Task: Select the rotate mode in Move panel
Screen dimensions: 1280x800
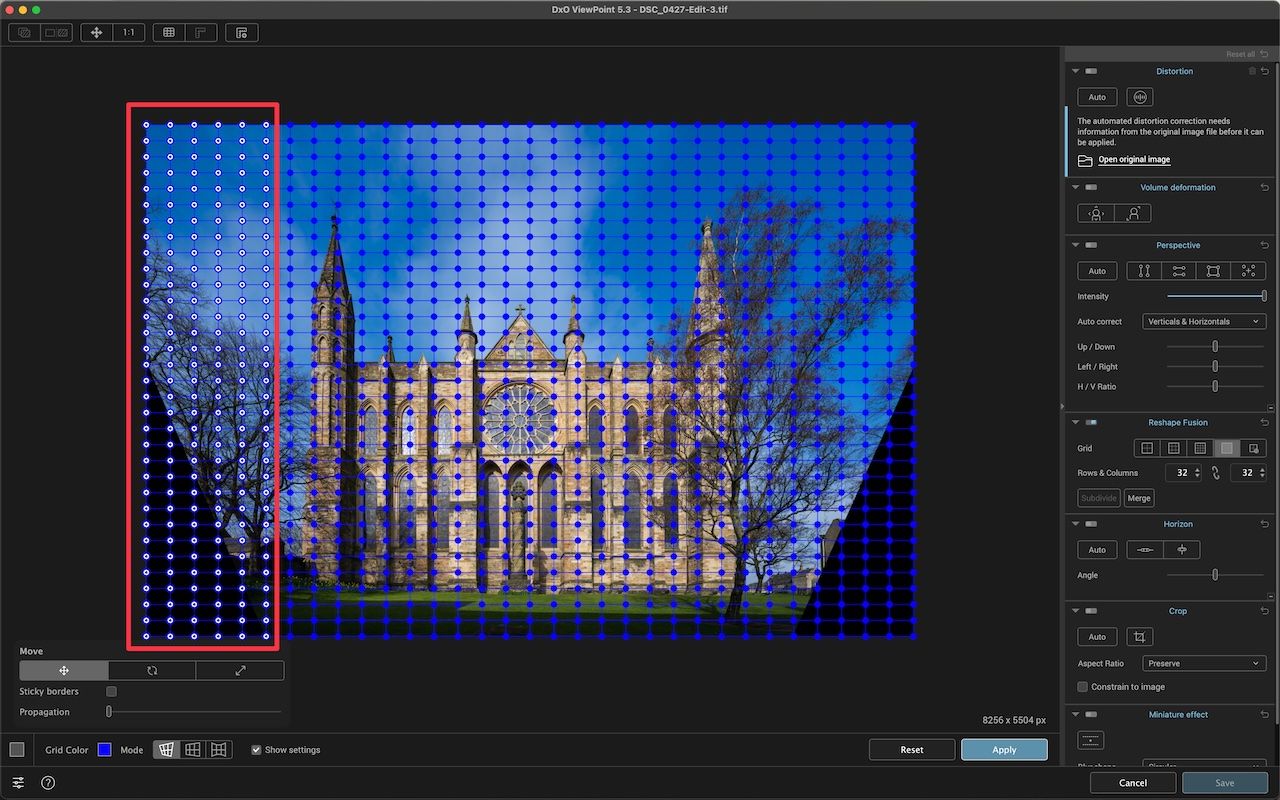Action: click(x=152, y=671)
